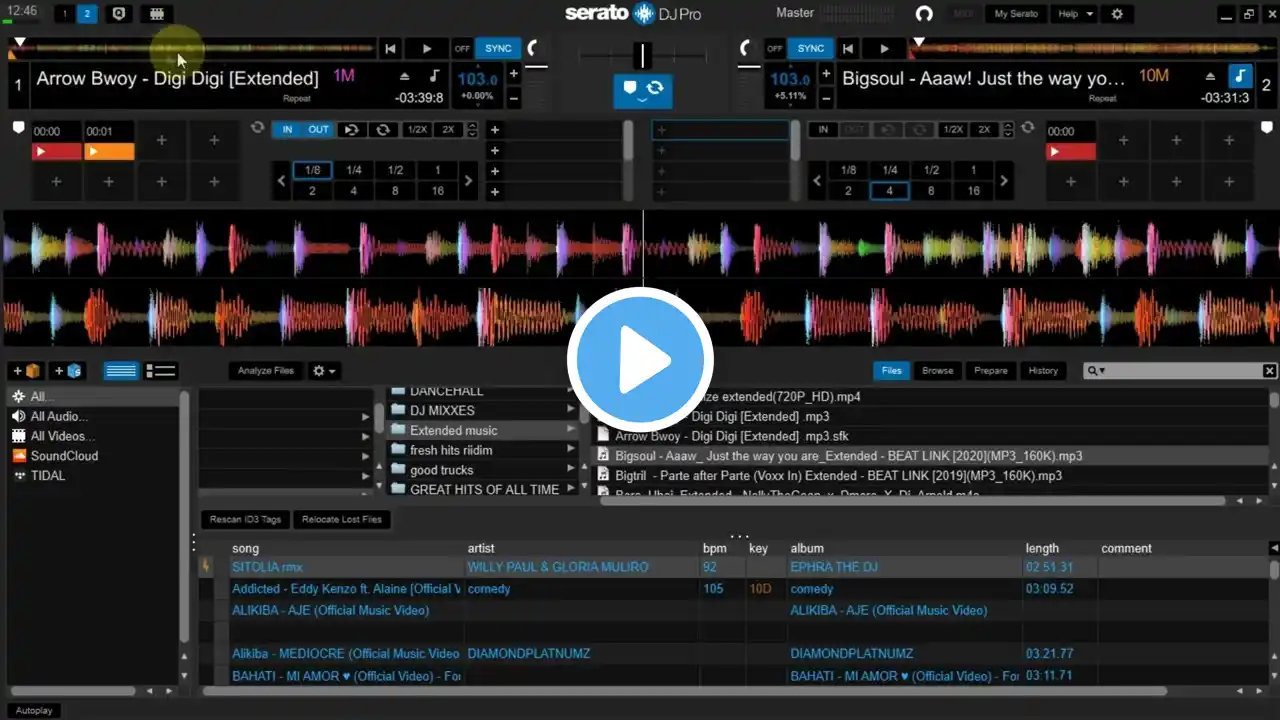This screenshot has height=720, width=1280.
Task: Open the Files tab
Action: [891, 371]
